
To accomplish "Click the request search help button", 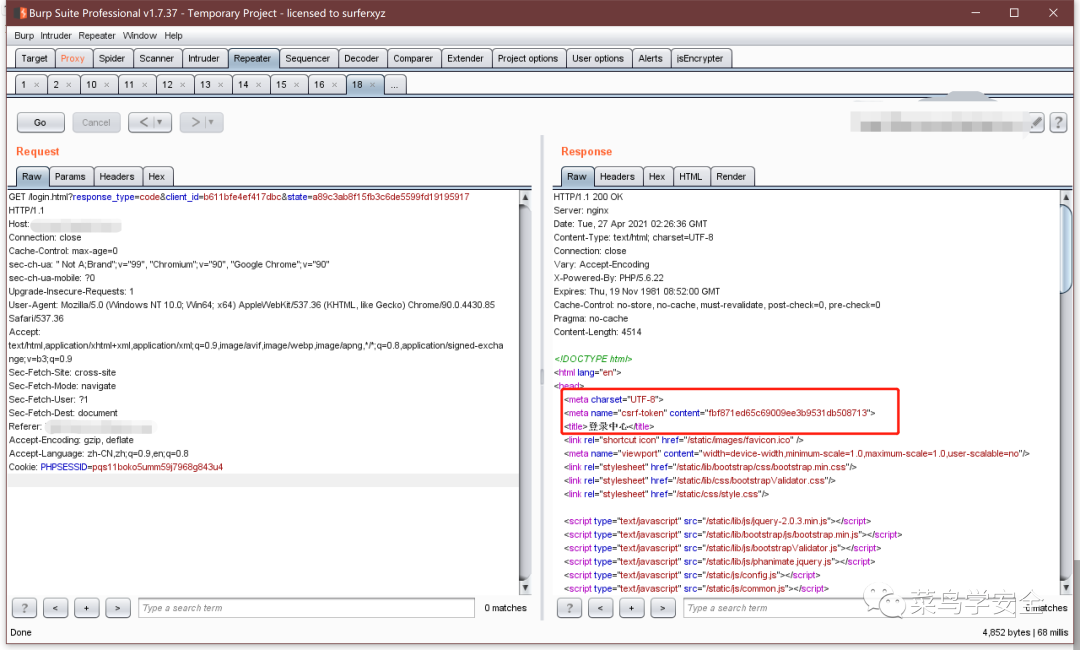I will click(24, 608).
